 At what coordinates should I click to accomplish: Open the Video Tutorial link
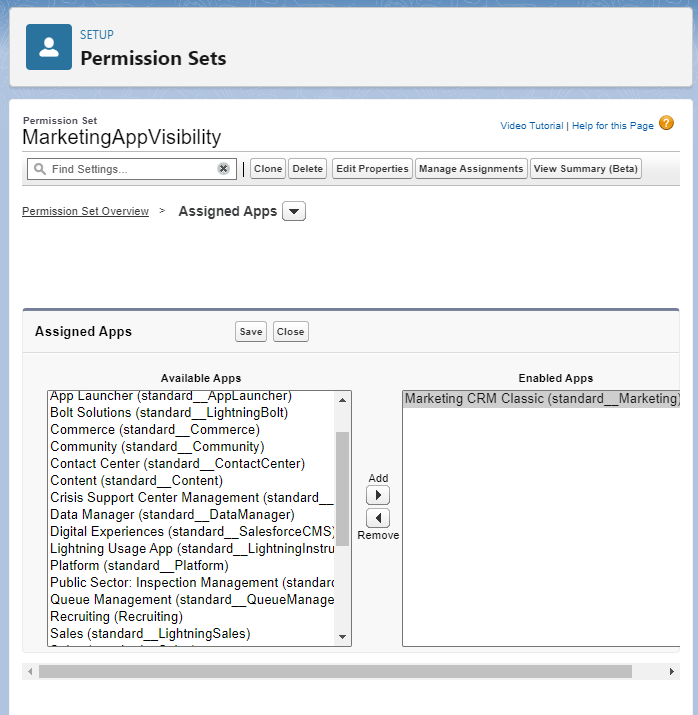tap(532, 126)
